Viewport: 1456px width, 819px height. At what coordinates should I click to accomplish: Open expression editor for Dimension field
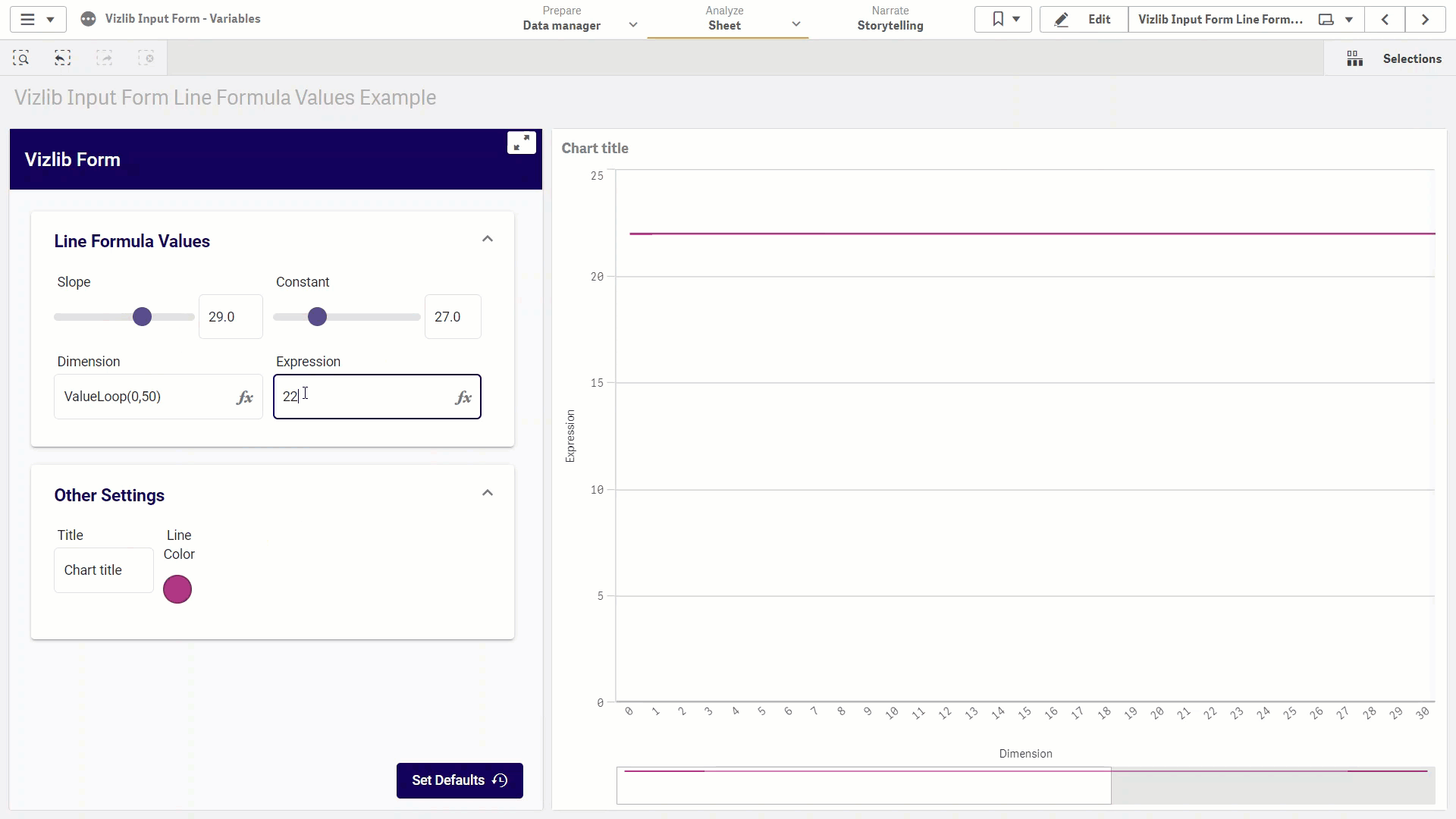pyautogui.click(x=244, y=397)
